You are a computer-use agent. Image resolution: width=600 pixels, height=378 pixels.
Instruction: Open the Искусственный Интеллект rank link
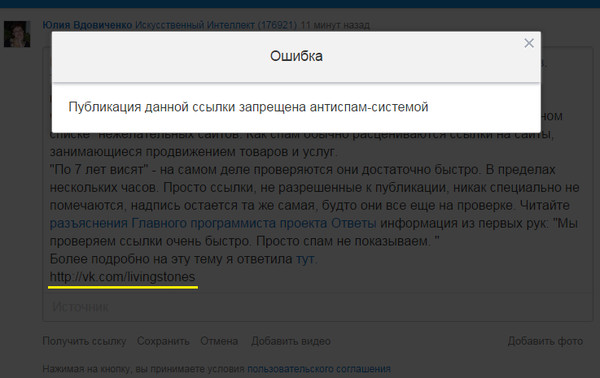(x=216, y=25)
